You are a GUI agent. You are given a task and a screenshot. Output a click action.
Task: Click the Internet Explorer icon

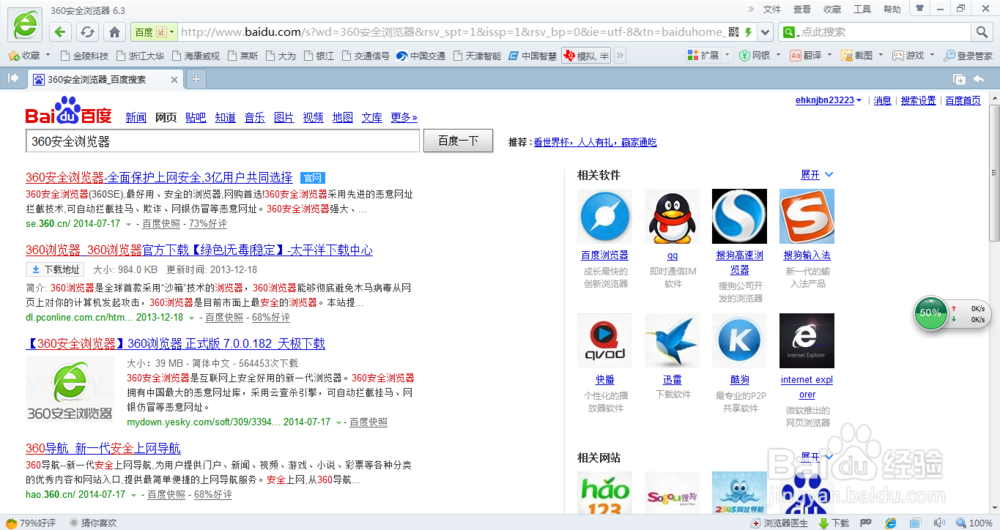(x=807, y=341)
